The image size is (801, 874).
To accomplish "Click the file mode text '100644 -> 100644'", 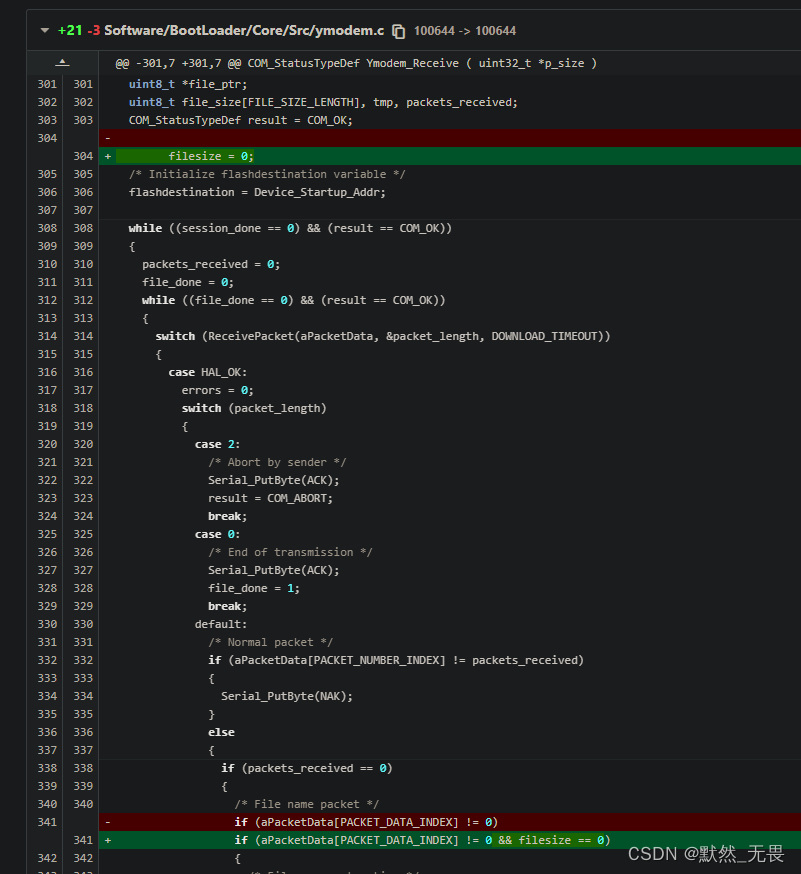I will [465, 31].
